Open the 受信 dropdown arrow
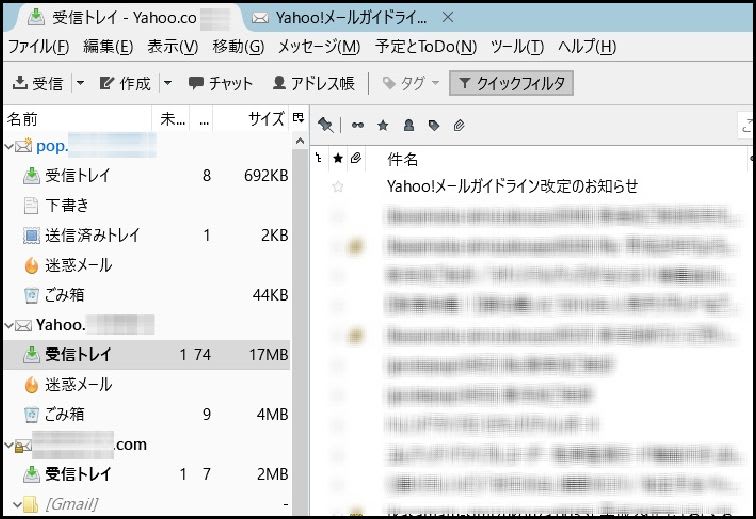This screenshot has width=756, height=519. [81, 83]
